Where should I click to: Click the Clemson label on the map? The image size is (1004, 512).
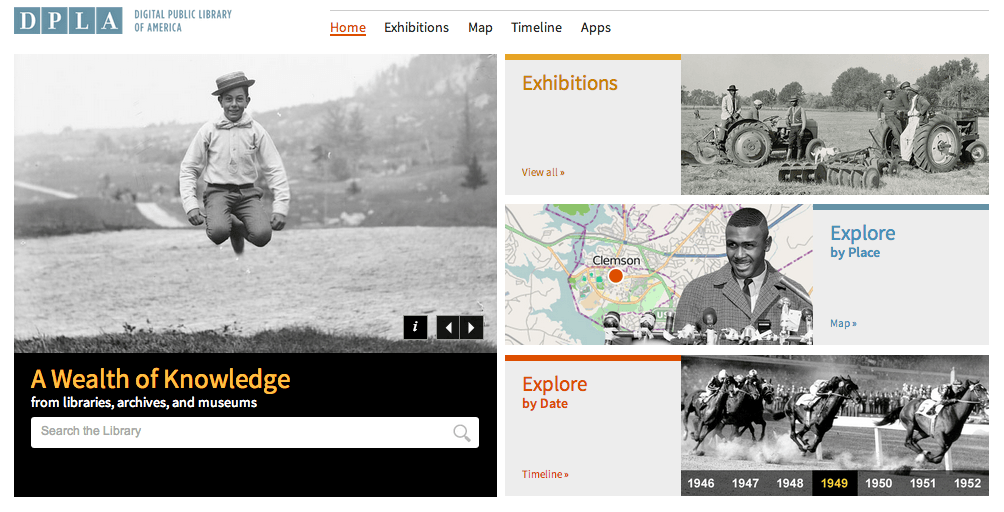click(616, 260)
